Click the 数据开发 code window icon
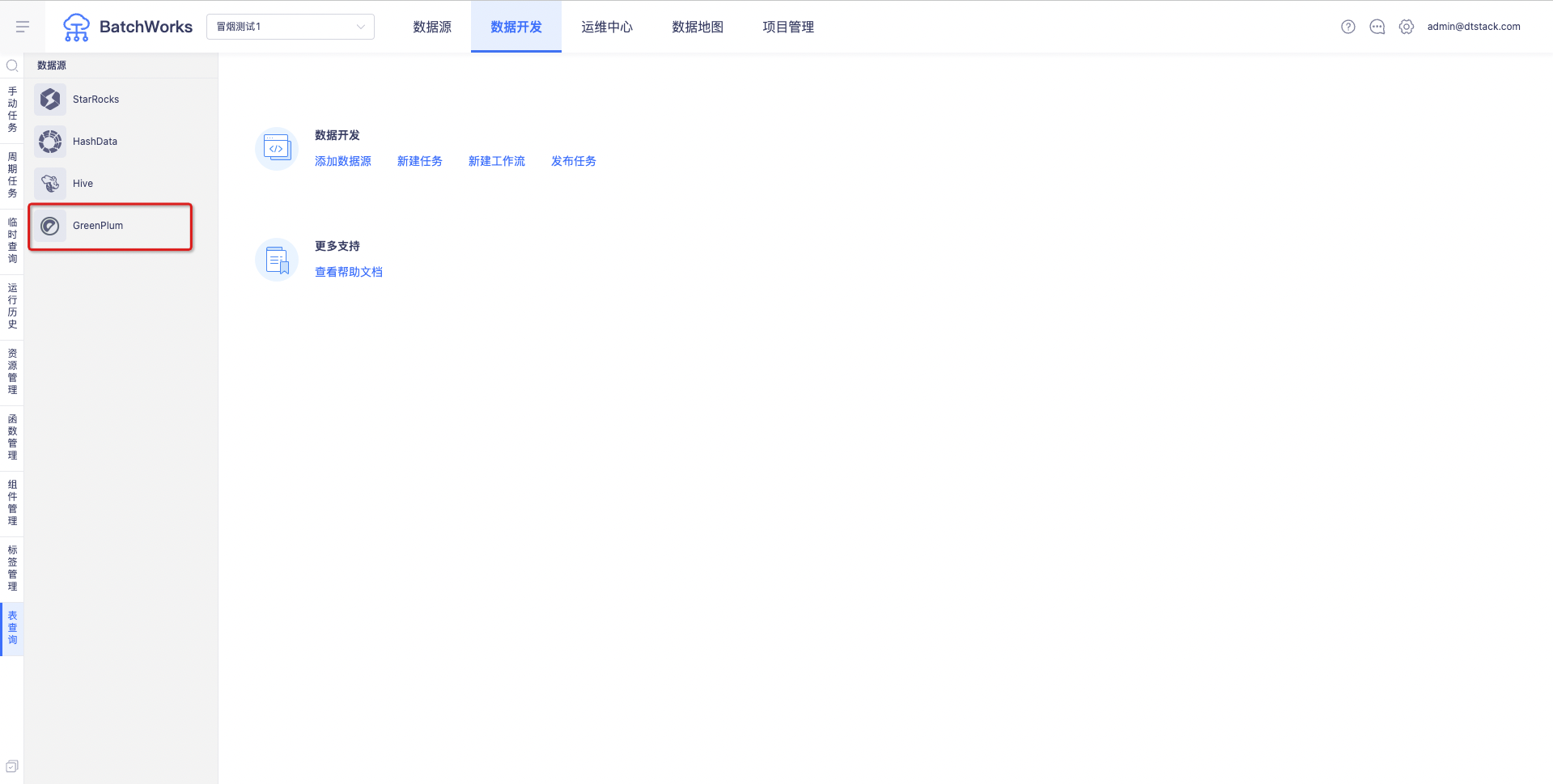1553x784 pixels. point(277,149)
